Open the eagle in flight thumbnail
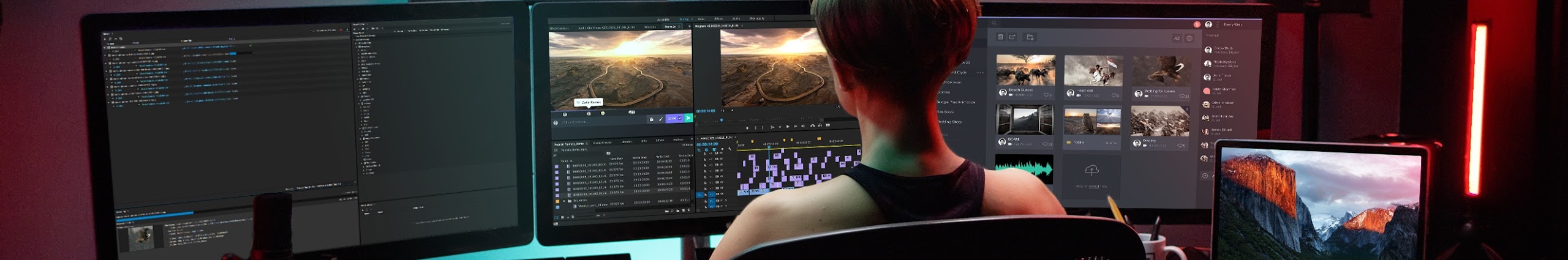 [1161, 71]
